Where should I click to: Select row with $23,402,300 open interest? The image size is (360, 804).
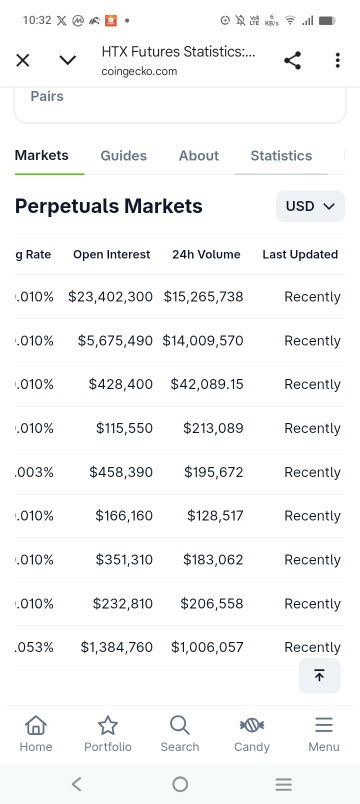point(179,296)
